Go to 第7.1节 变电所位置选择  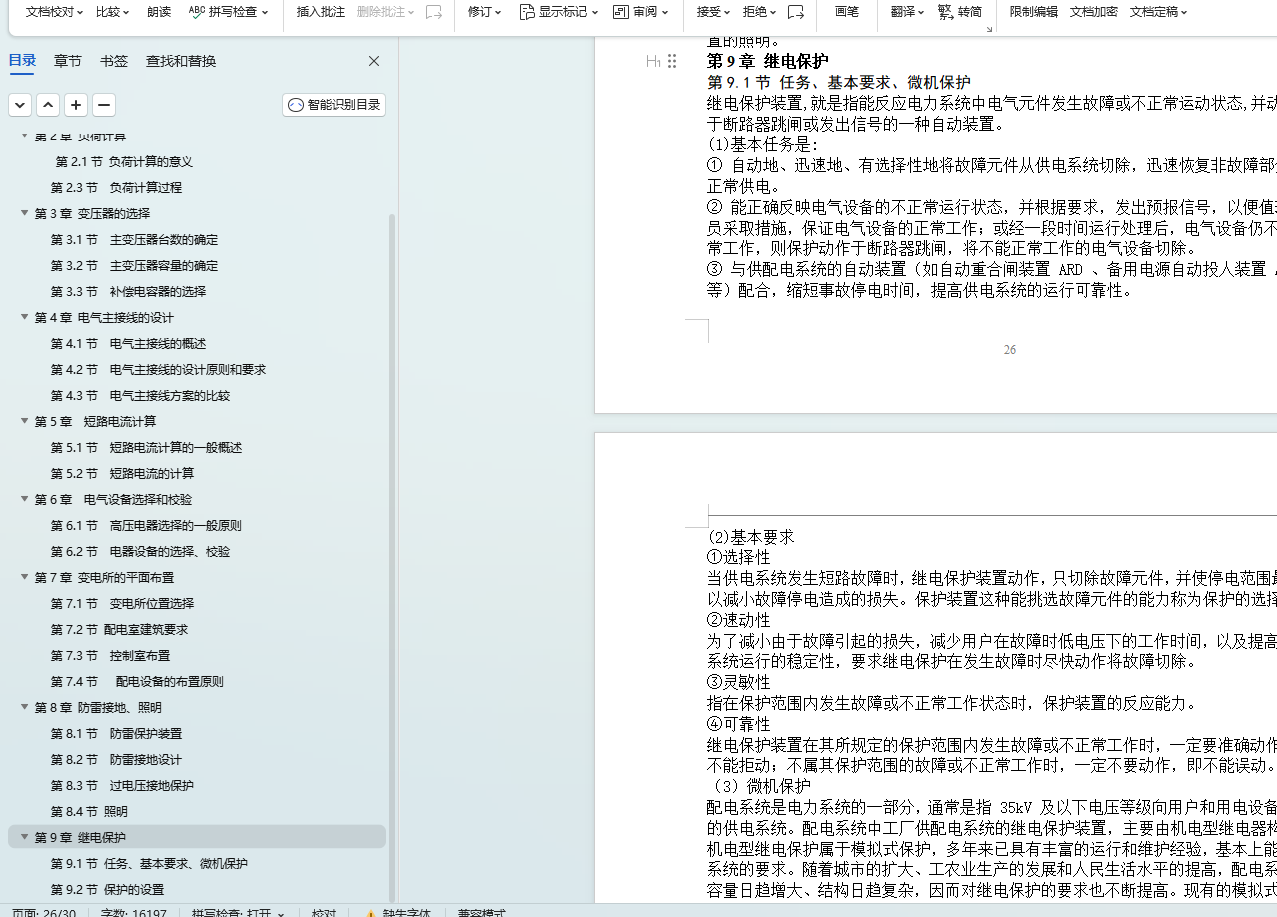click(122, 603)
